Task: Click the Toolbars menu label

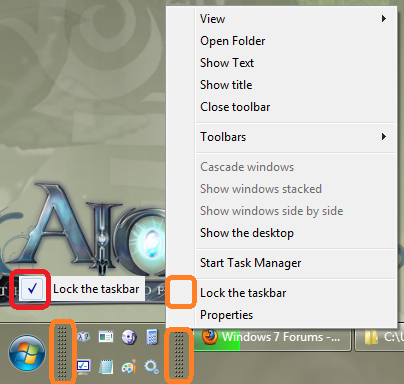Action: (x=223, y=137)
